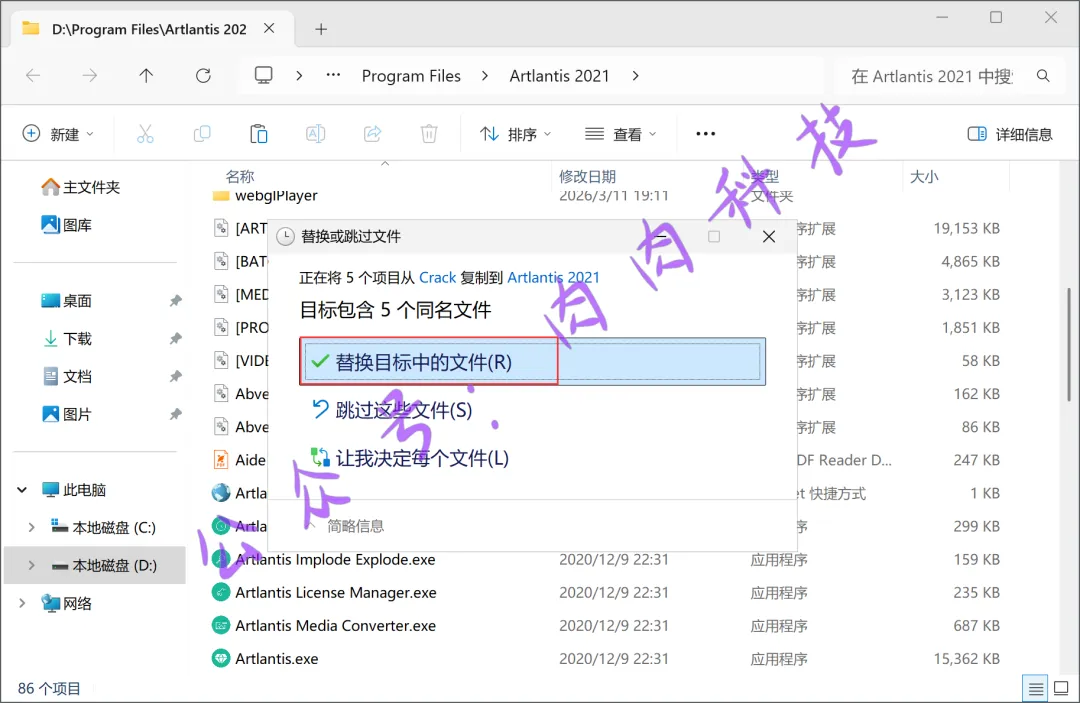Viewport: 1080px width, 703px height.
Task: Select 主文件夹 in the sidebar
Action: [81, 187]
